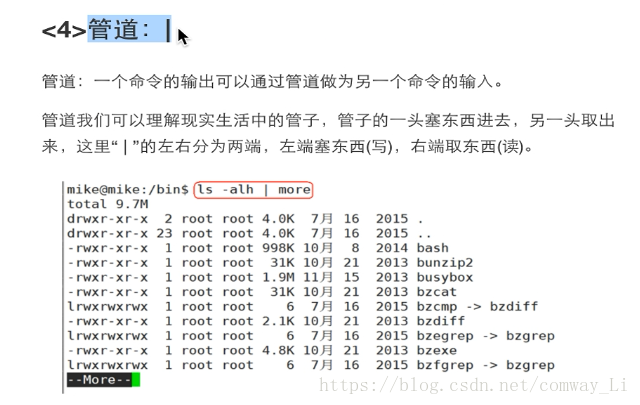Click the 'busybox' file name
Screen dimensions: 640x405
445,277
